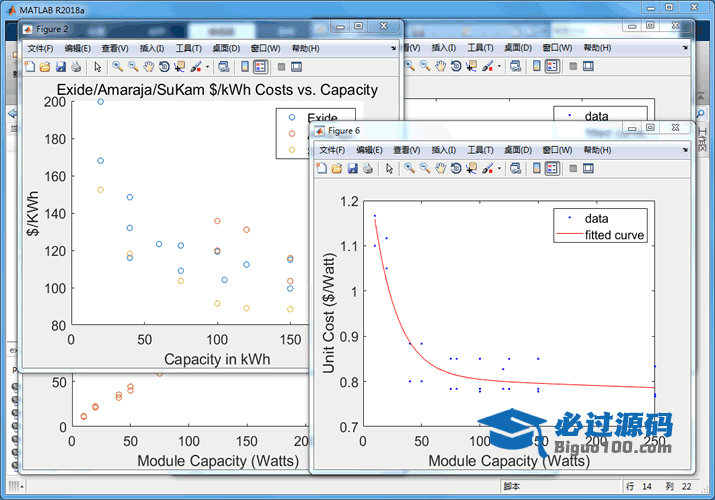The width and height of the screenshot is (715, 500).
Task: Click dock arrow in Figure 6 menu bar
Action: click(685, 150)
